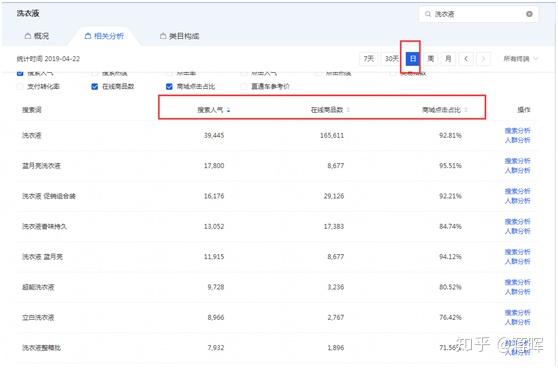Screen dimensions: 558x368
Task: Select search term 洗衣液香味持久
Action: (x=44, y=226)
